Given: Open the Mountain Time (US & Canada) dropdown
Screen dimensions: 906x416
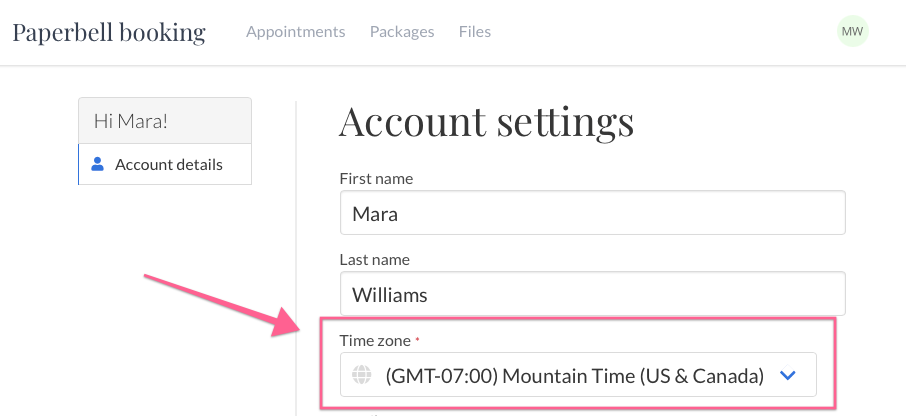Looking at the screenshot, I should (578, 375).
